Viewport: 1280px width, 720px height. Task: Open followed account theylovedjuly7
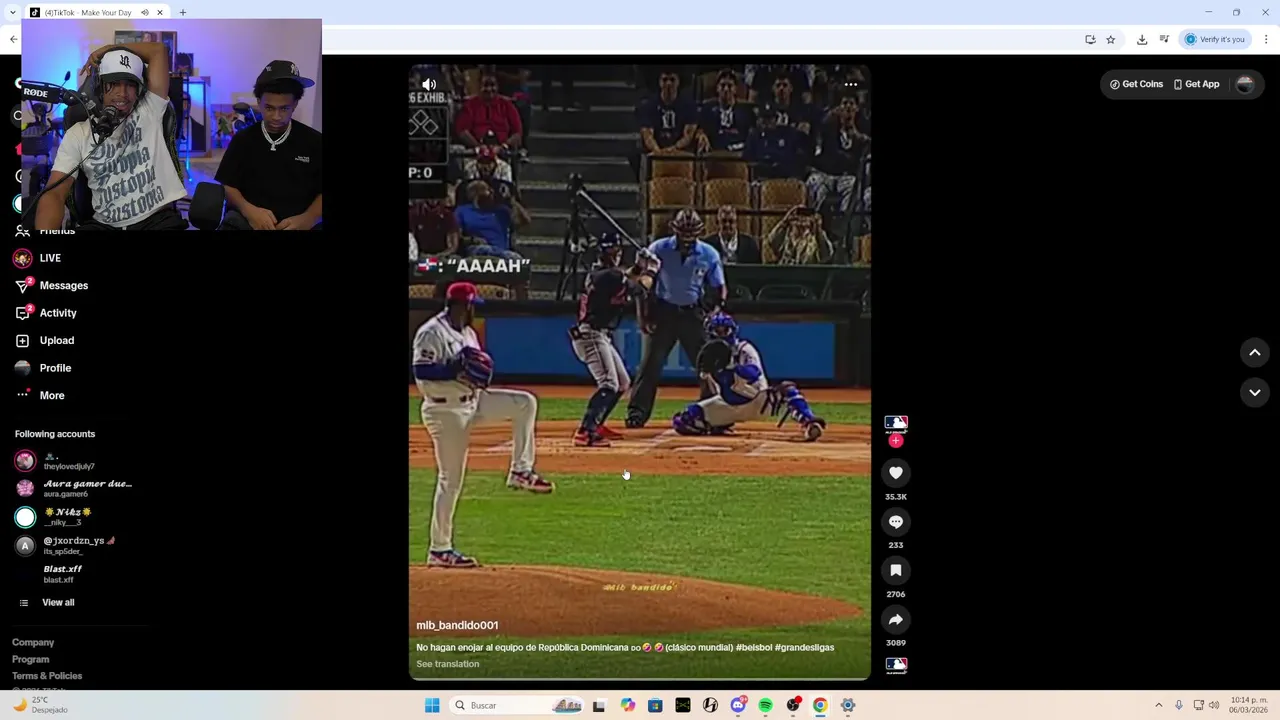tap(69, 461)
